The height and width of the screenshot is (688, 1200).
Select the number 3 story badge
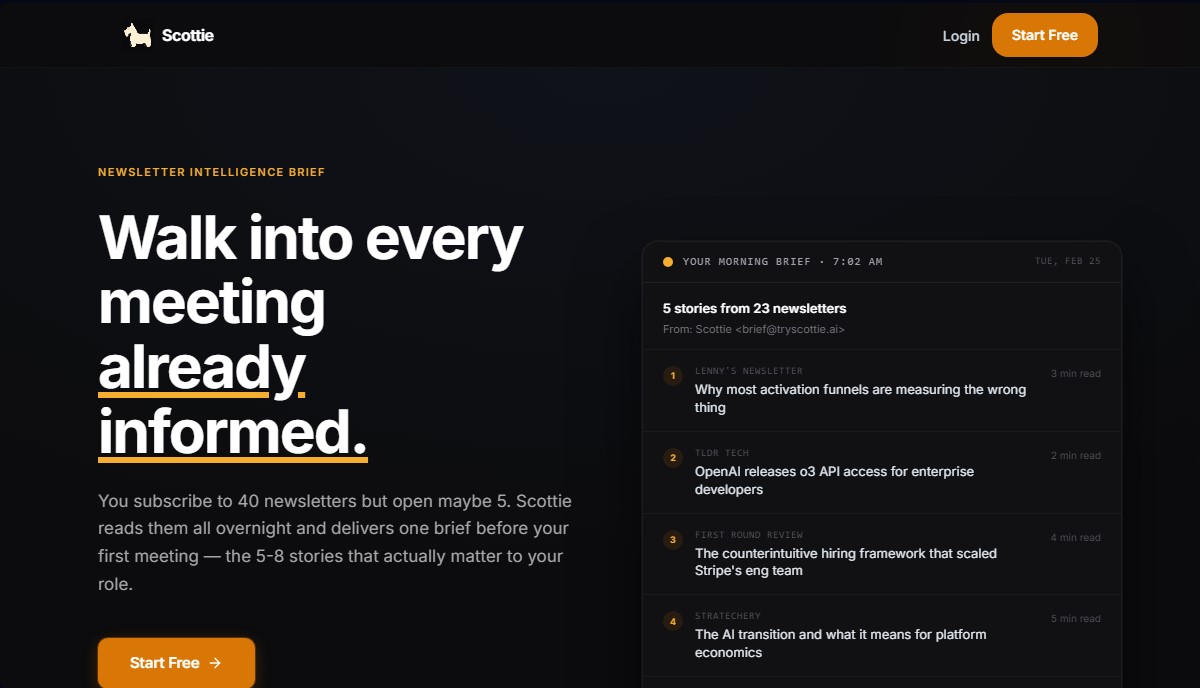tap(673, 540)
